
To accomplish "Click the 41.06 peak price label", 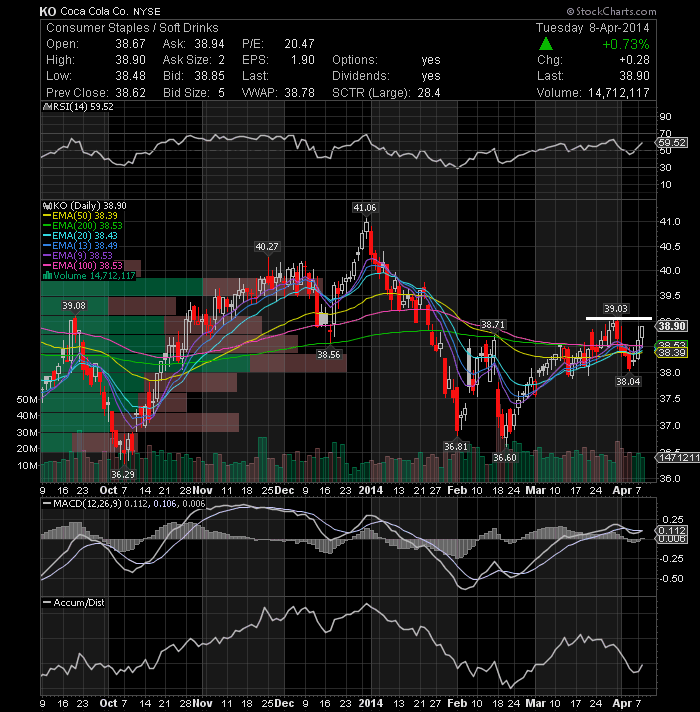I will [365, 208].
